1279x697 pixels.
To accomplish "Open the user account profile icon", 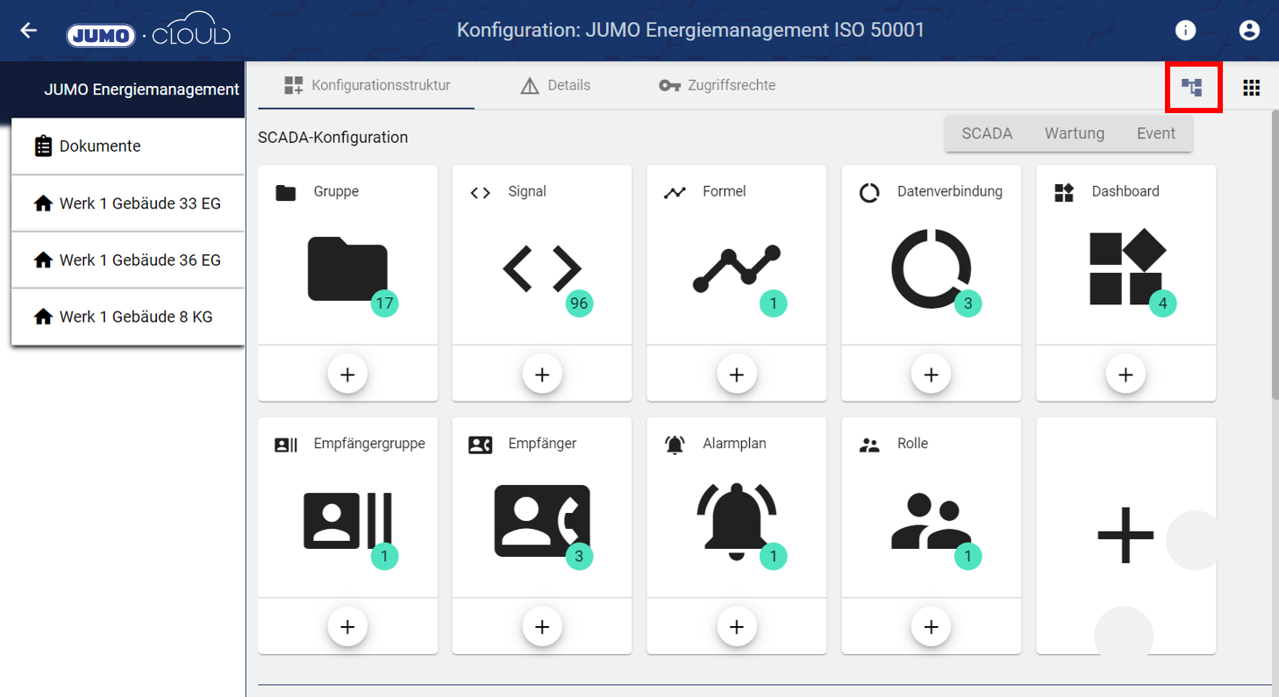I will click(x=1249, y=30).
